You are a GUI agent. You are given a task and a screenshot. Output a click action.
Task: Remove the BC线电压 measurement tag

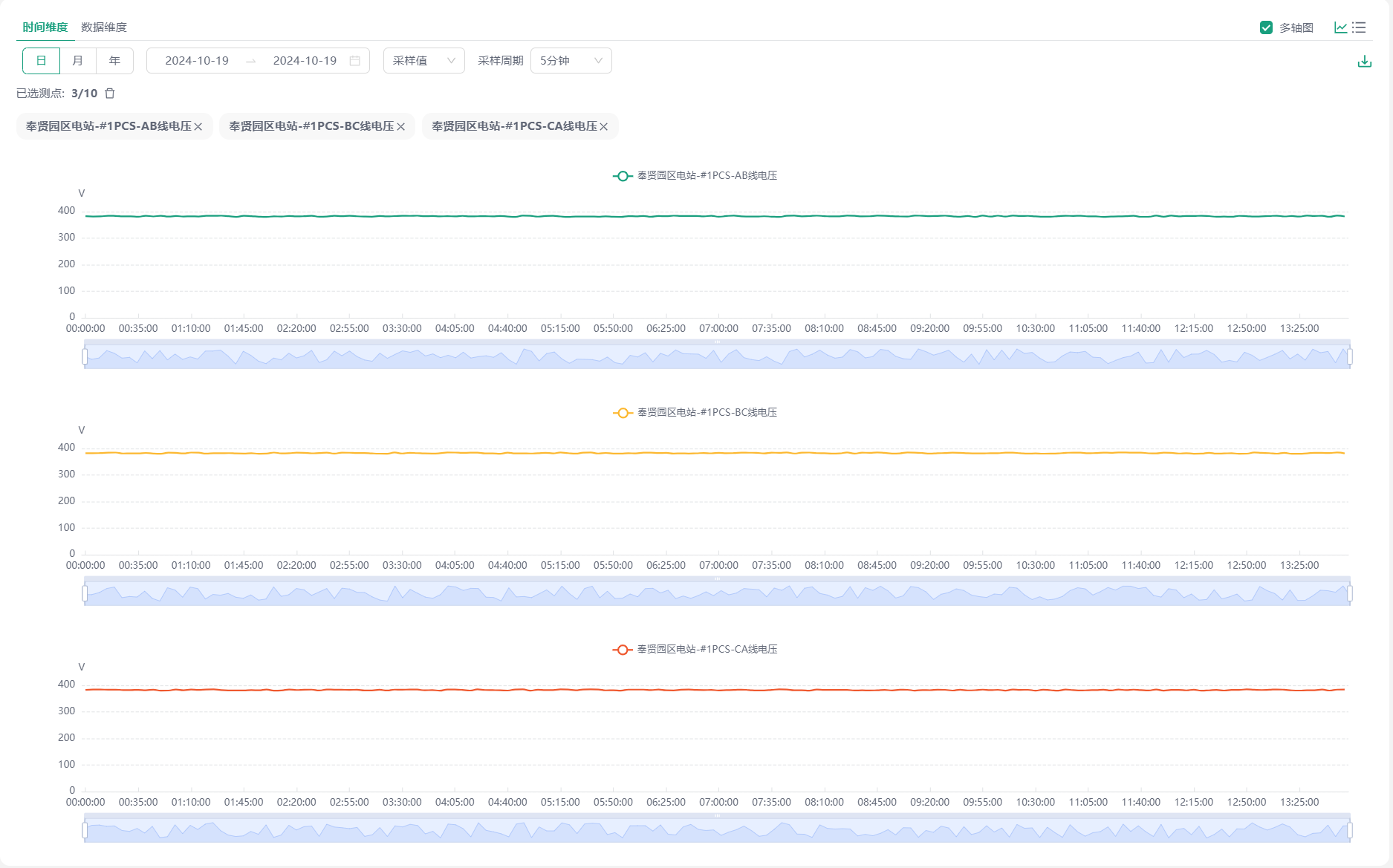pos(401,127)
